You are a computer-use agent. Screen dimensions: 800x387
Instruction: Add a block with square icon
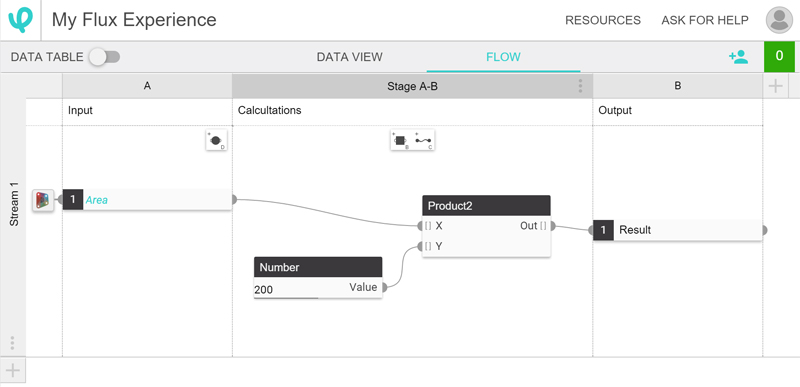point(401,140)
